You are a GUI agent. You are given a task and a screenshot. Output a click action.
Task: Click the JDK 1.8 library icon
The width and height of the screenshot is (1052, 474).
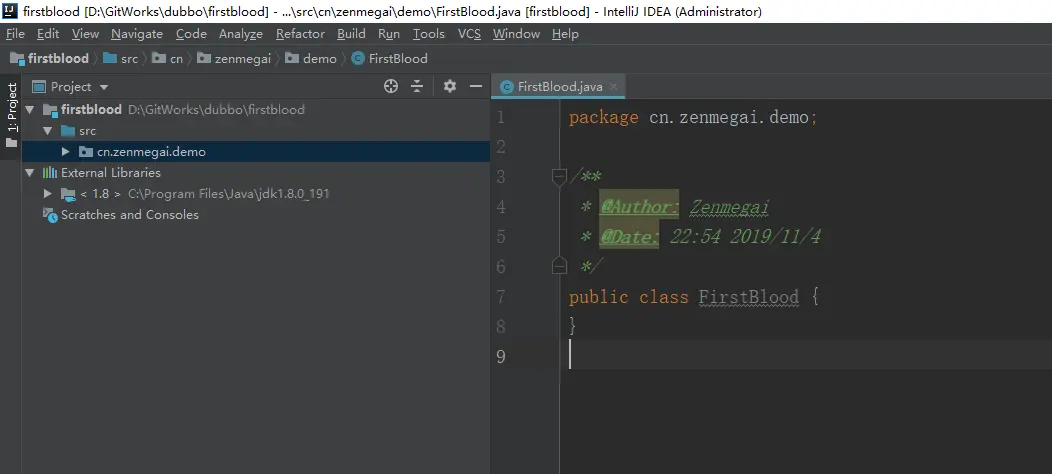click(68, 194)
